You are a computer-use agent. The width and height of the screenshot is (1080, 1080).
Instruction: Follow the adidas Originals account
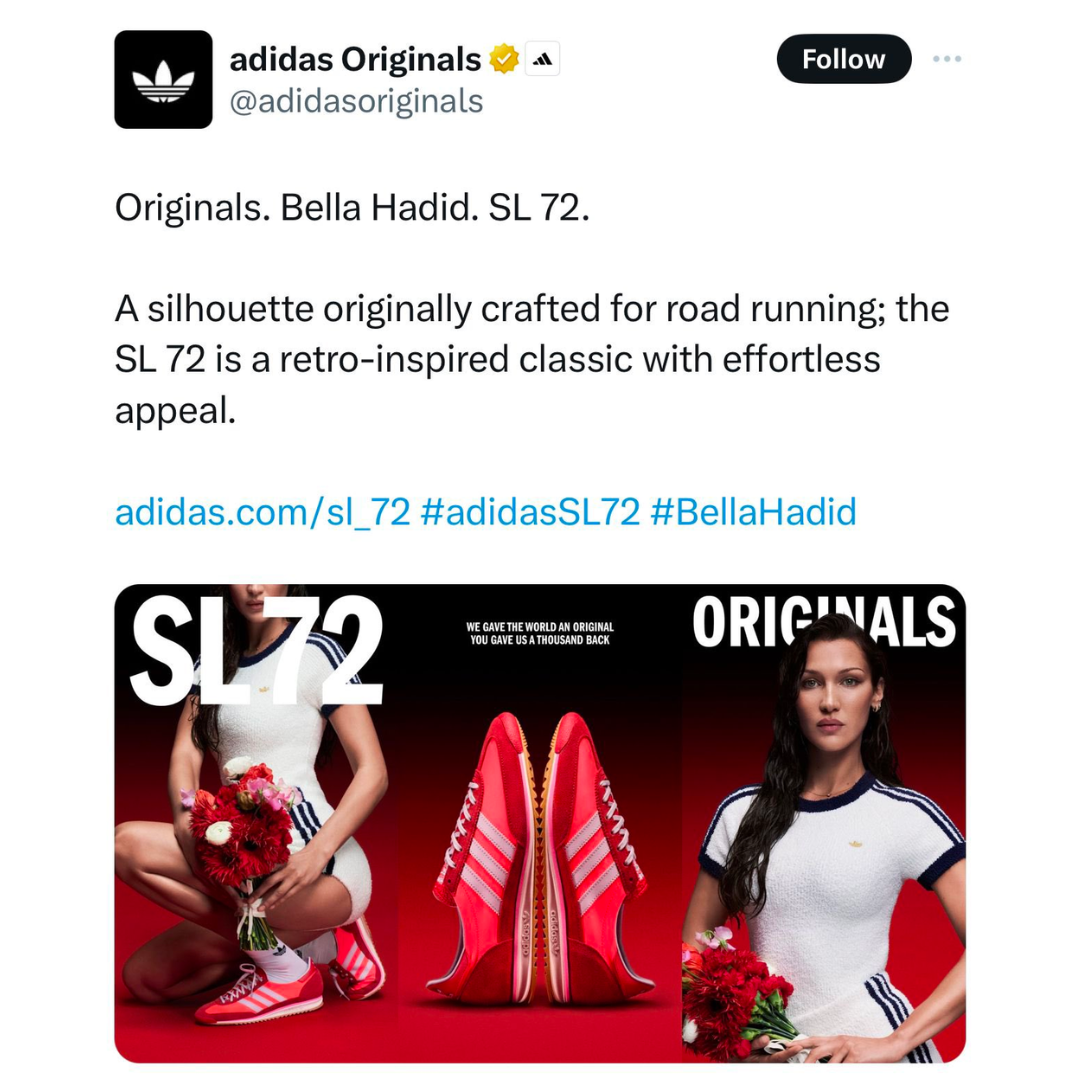click(x=844, y=59)
